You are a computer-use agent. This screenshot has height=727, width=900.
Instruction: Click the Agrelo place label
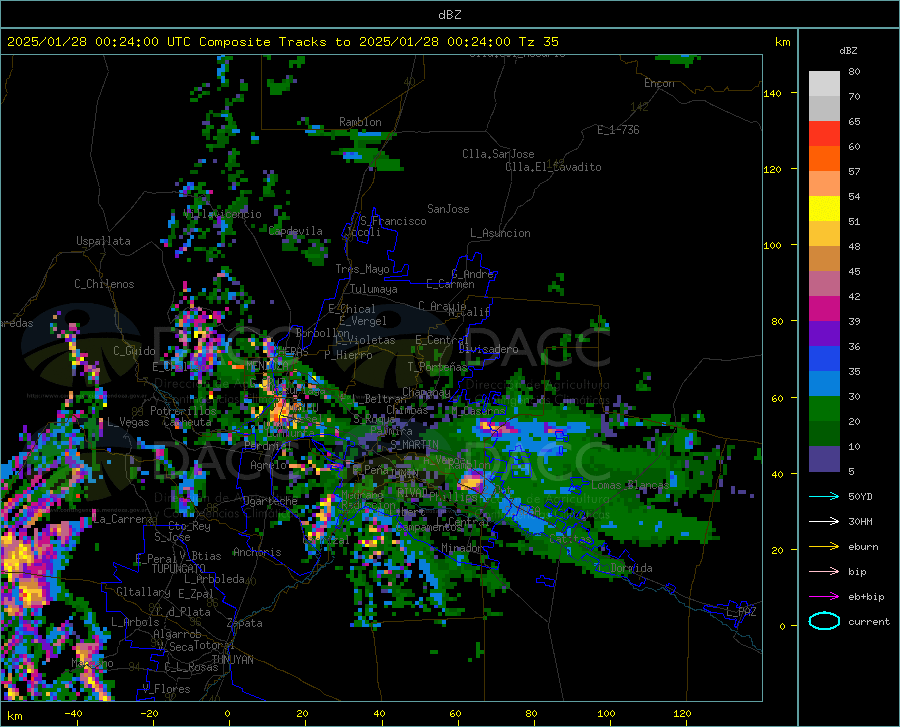(x=268, y=465)
